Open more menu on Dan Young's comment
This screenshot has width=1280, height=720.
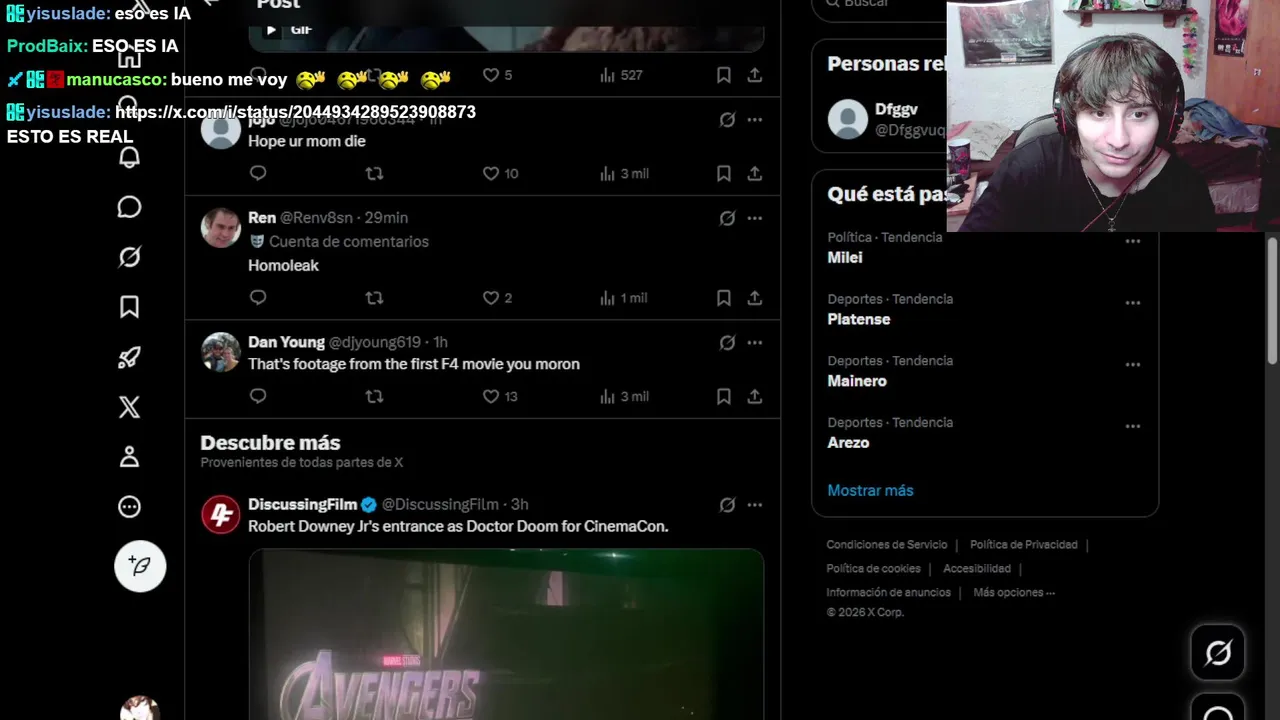755,342
